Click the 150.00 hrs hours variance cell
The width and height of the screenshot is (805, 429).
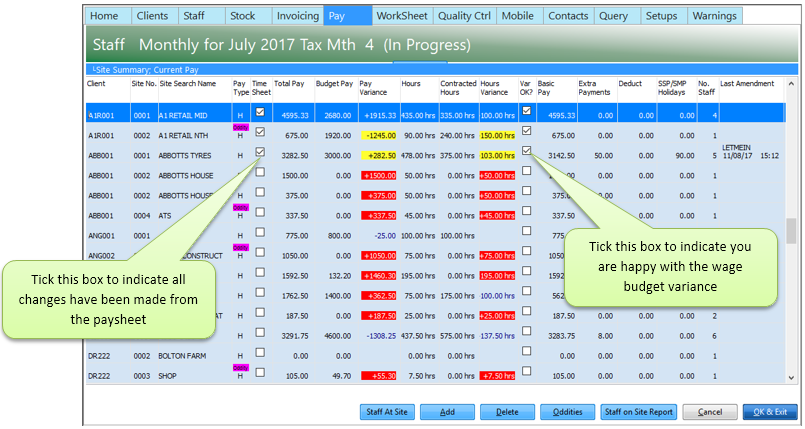[497, 136]
